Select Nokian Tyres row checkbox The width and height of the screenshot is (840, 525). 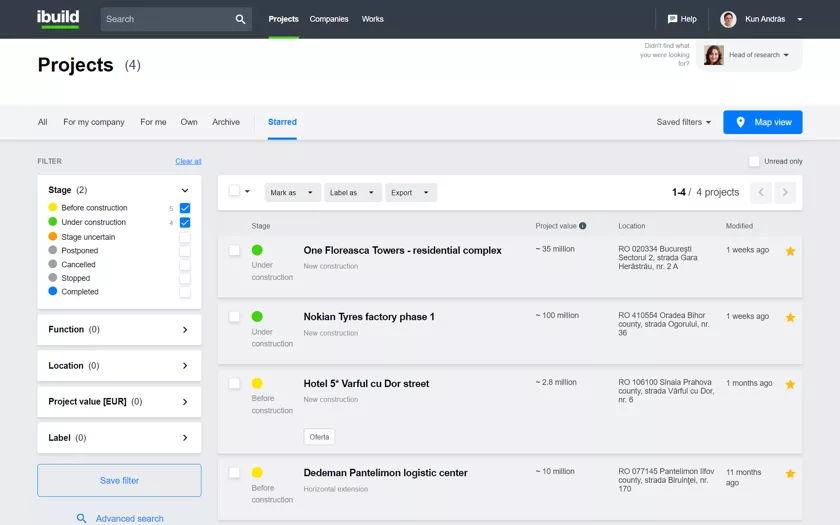[x=234, y=317]
